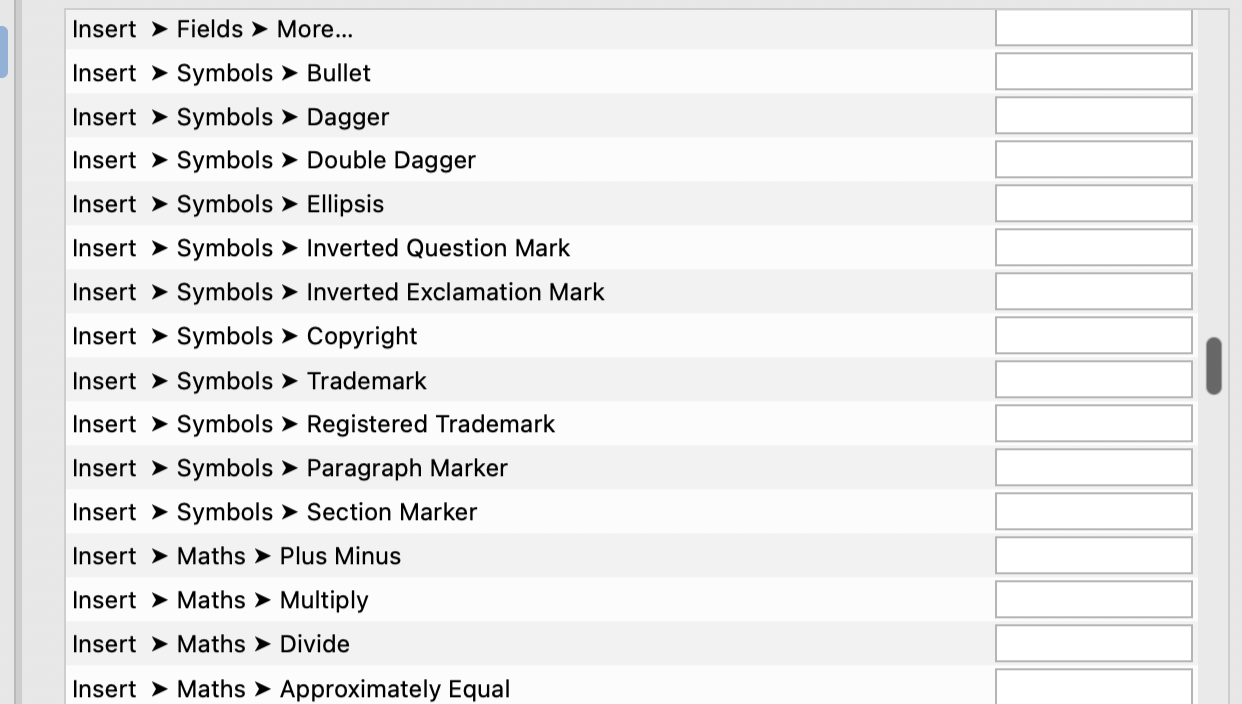Click the Copyright shortcut input box

click(1093, 335)
